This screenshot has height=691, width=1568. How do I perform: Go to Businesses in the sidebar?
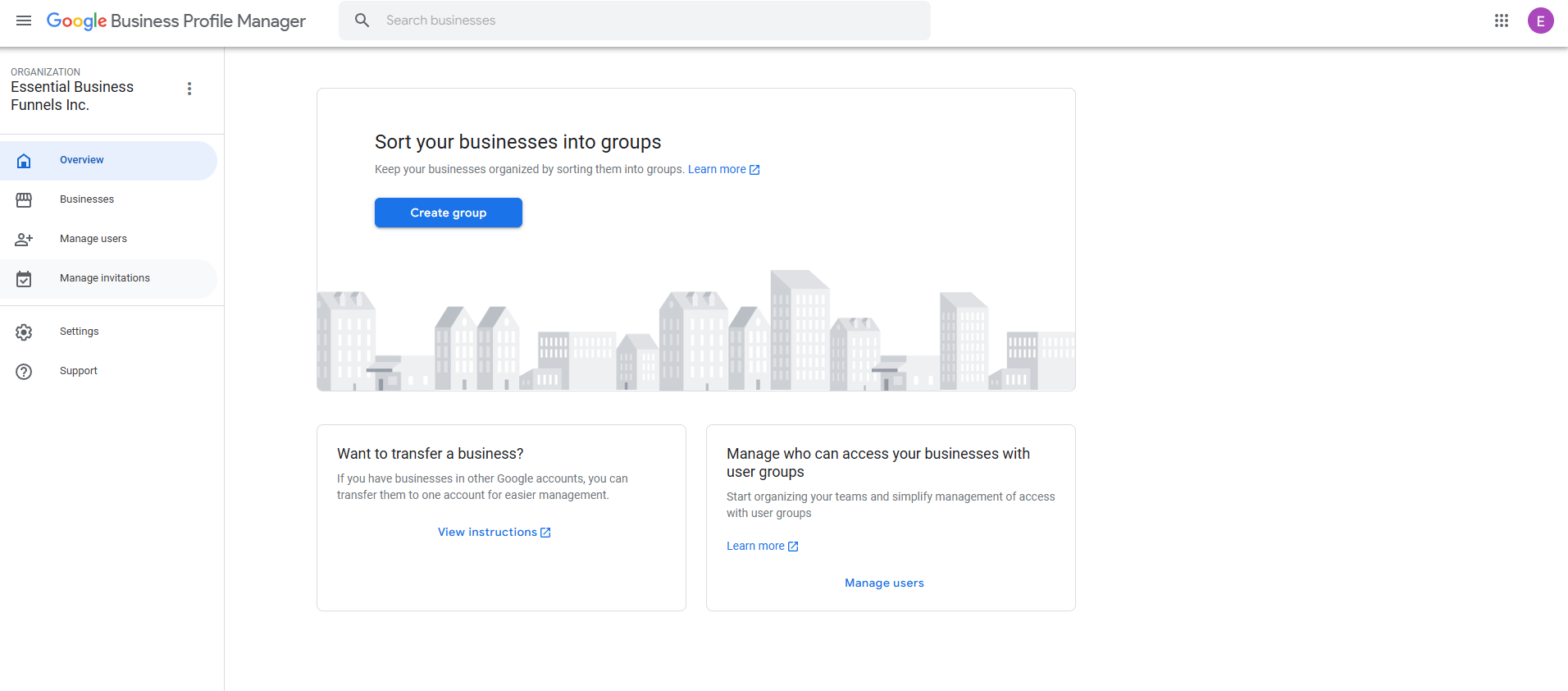click(109, 200)
